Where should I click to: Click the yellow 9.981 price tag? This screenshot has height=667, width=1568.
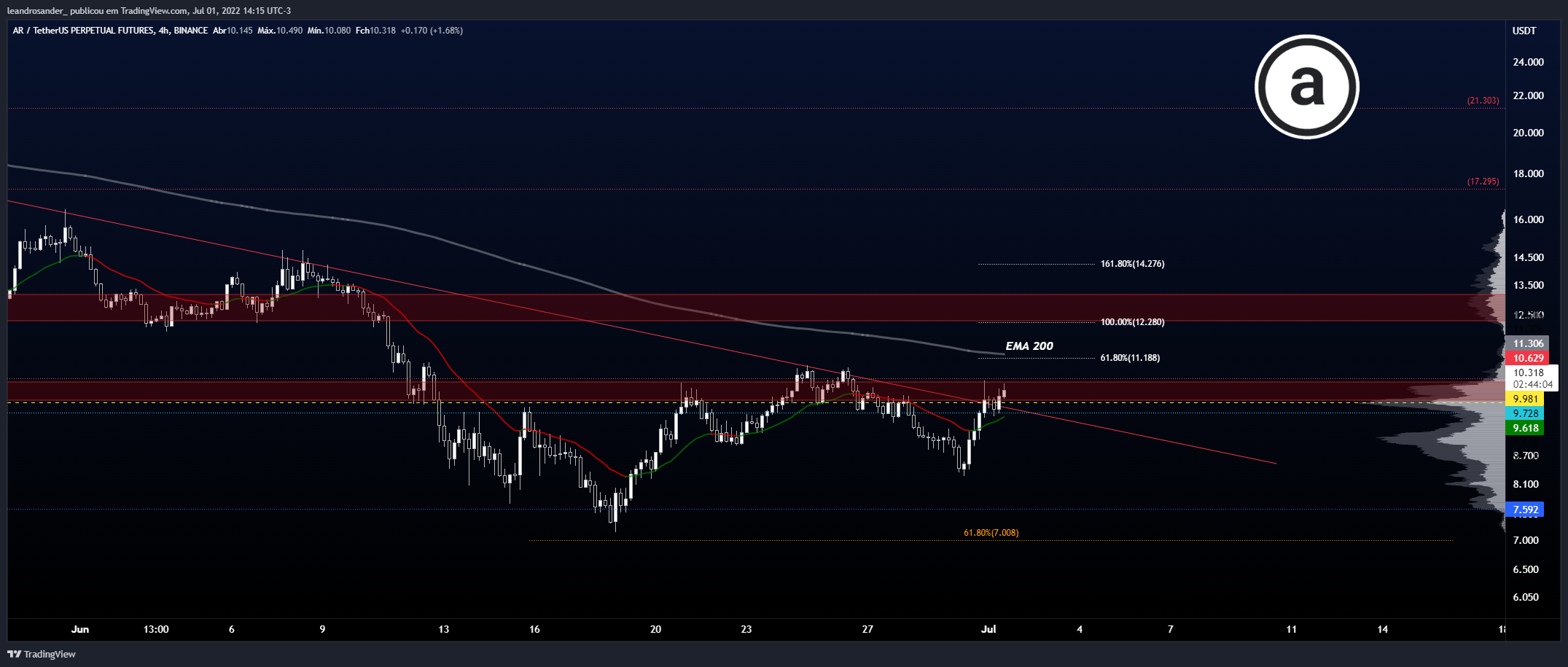pyautogui.click(x=1525, y=399)
